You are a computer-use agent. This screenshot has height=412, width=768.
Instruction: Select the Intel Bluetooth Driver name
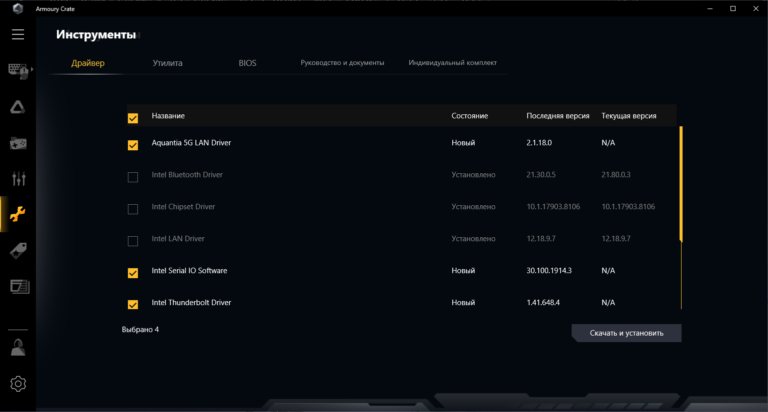187,175
